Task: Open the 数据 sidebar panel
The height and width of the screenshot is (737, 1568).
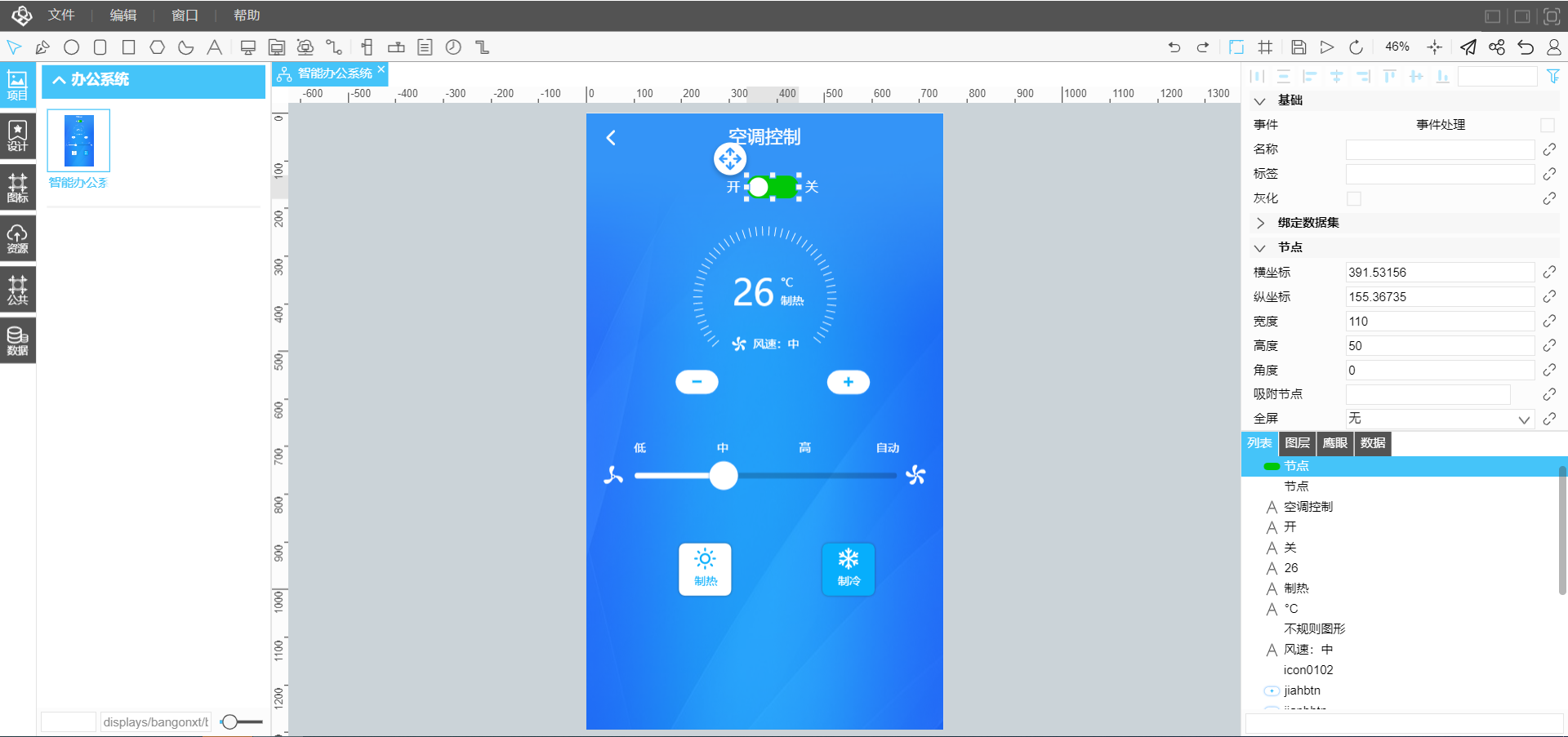Action: coord(18,341)
